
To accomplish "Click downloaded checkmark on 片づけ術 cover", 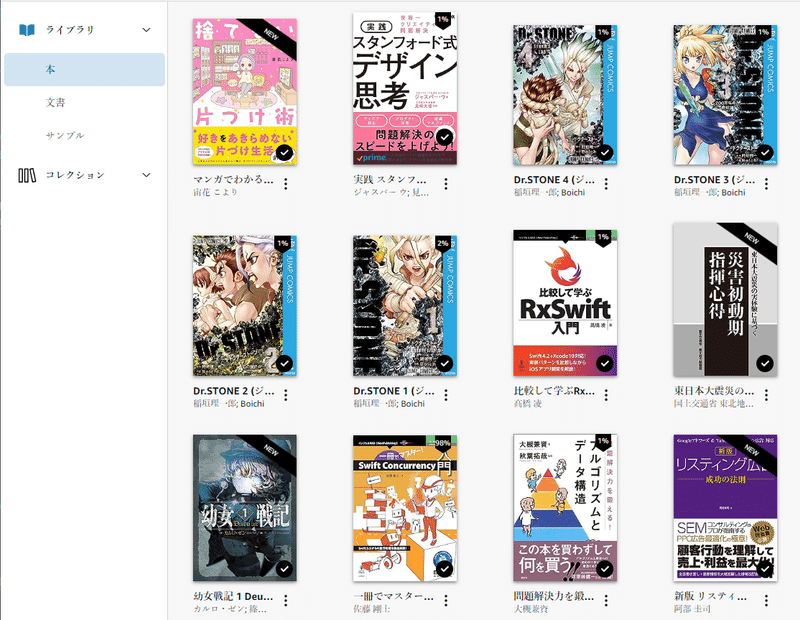I will click(x=284, y=153).
